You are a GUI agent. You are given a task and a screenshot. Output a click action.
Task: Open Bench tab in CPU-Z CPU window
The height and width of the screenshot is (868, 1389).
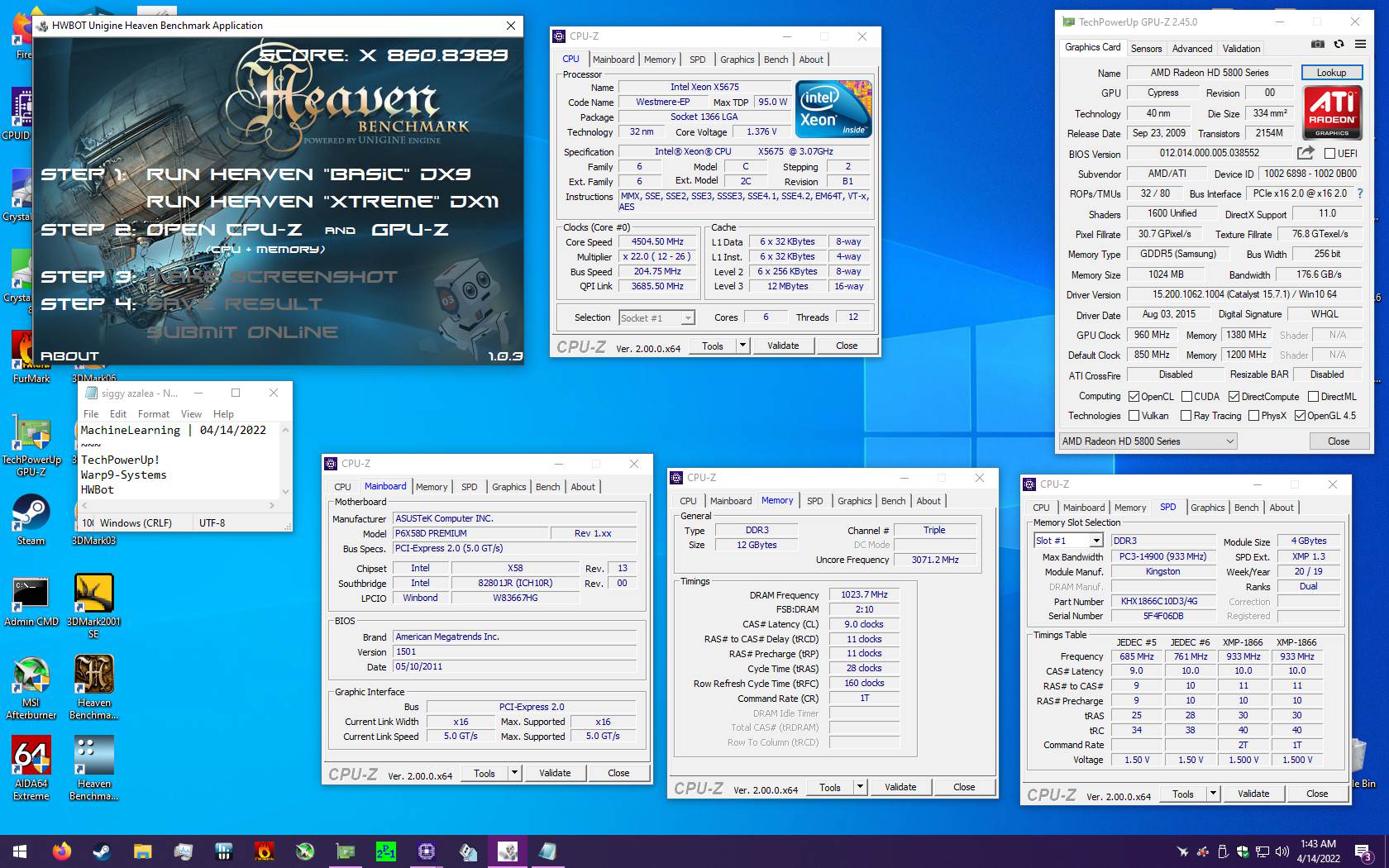point(776,60)
